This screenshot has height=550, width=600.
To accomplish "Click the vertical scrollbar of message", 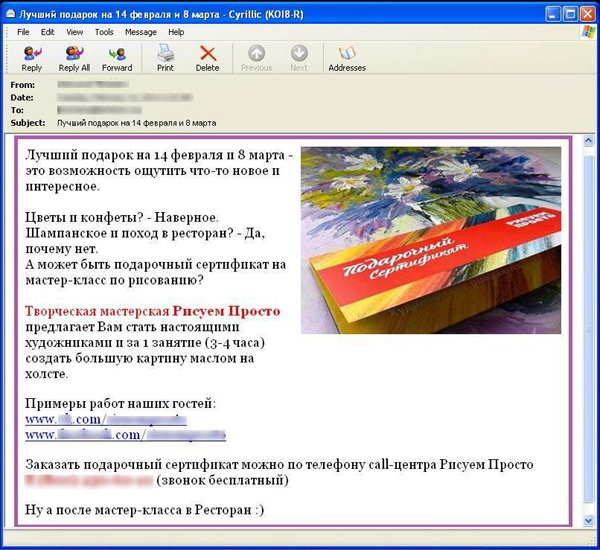I will (x=588, y=330).
